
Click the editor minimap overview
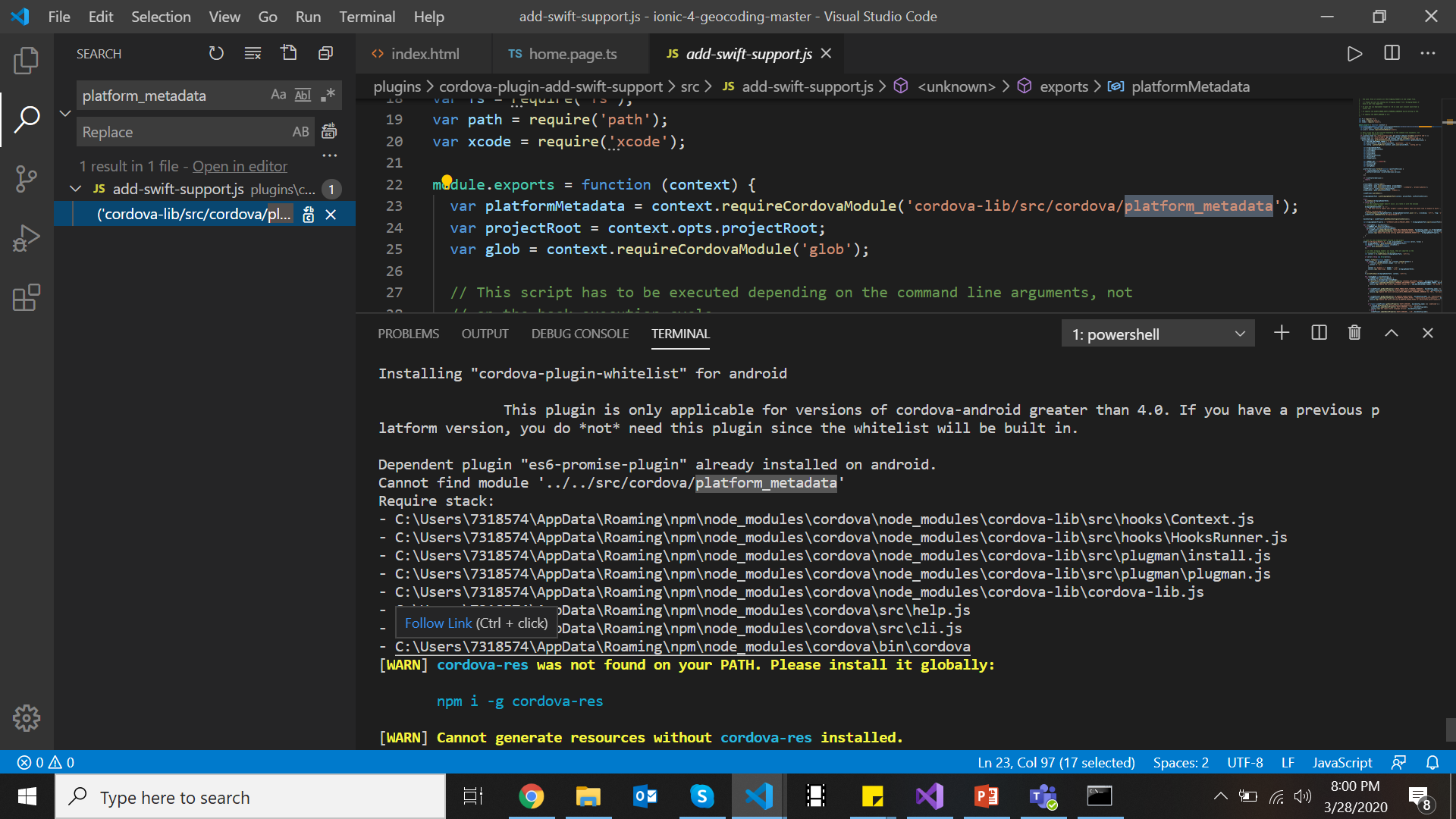[x=1400, y=205]
